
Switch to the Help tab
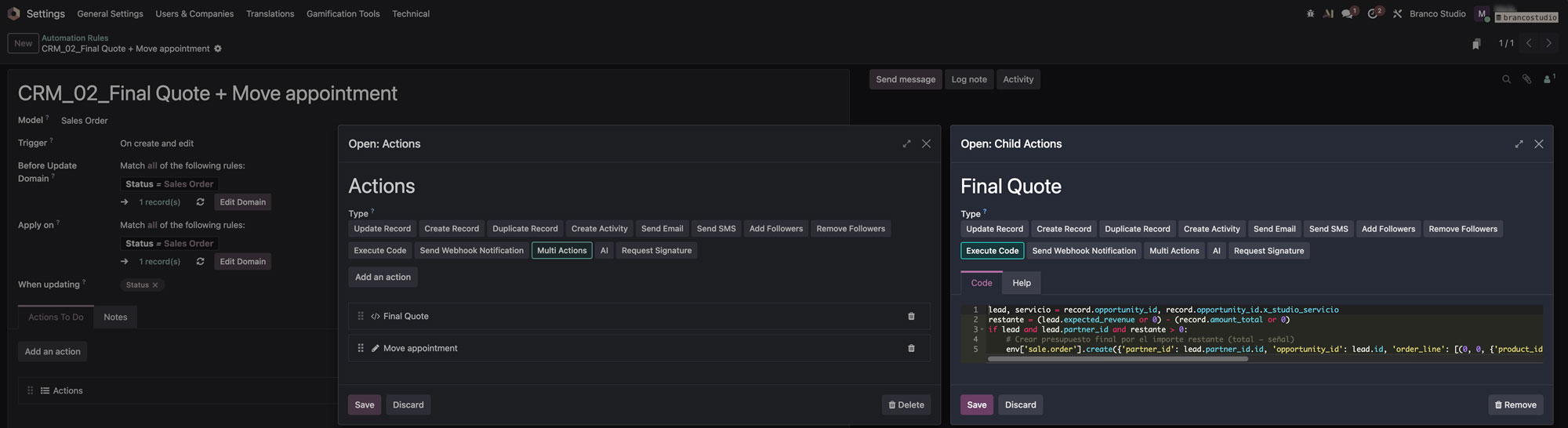(1021, 283)
